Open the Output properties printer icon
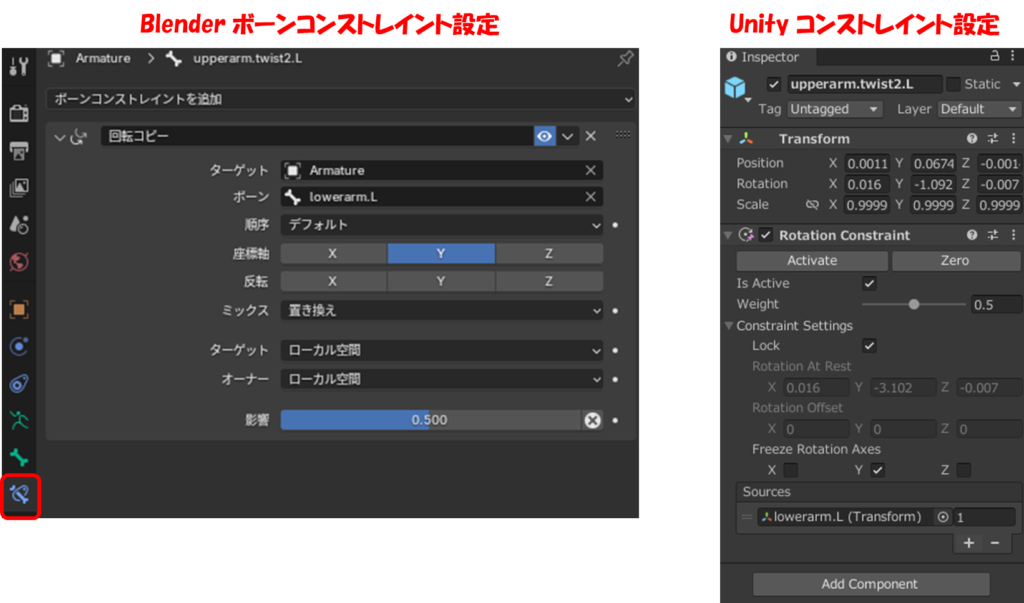This screenshot has width=1024, height=603. point(19,151)
